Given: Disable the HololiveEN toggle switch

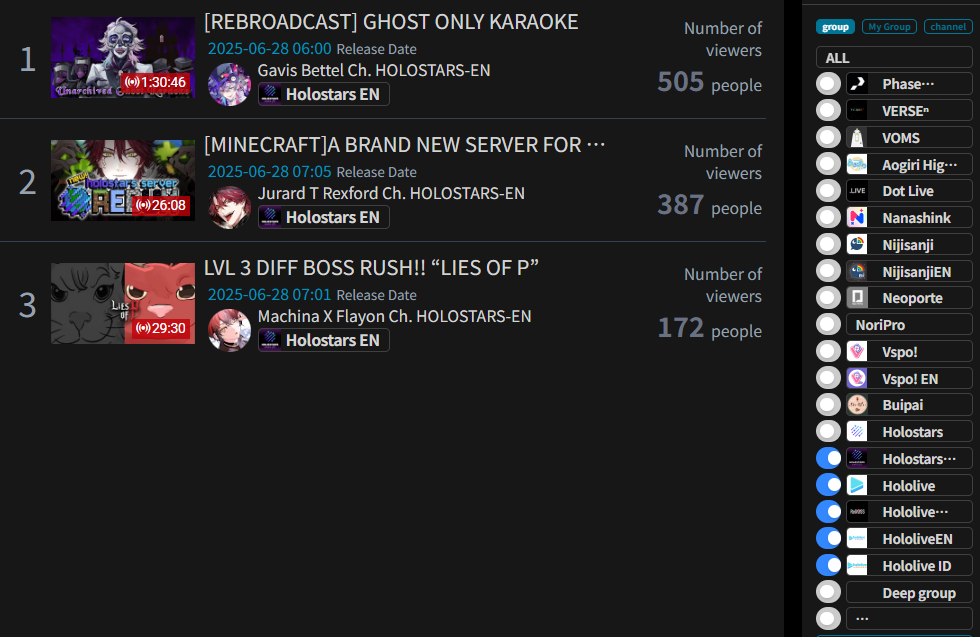Looking at the screenshot, I should pyautogui.click(x=828, y=539).
